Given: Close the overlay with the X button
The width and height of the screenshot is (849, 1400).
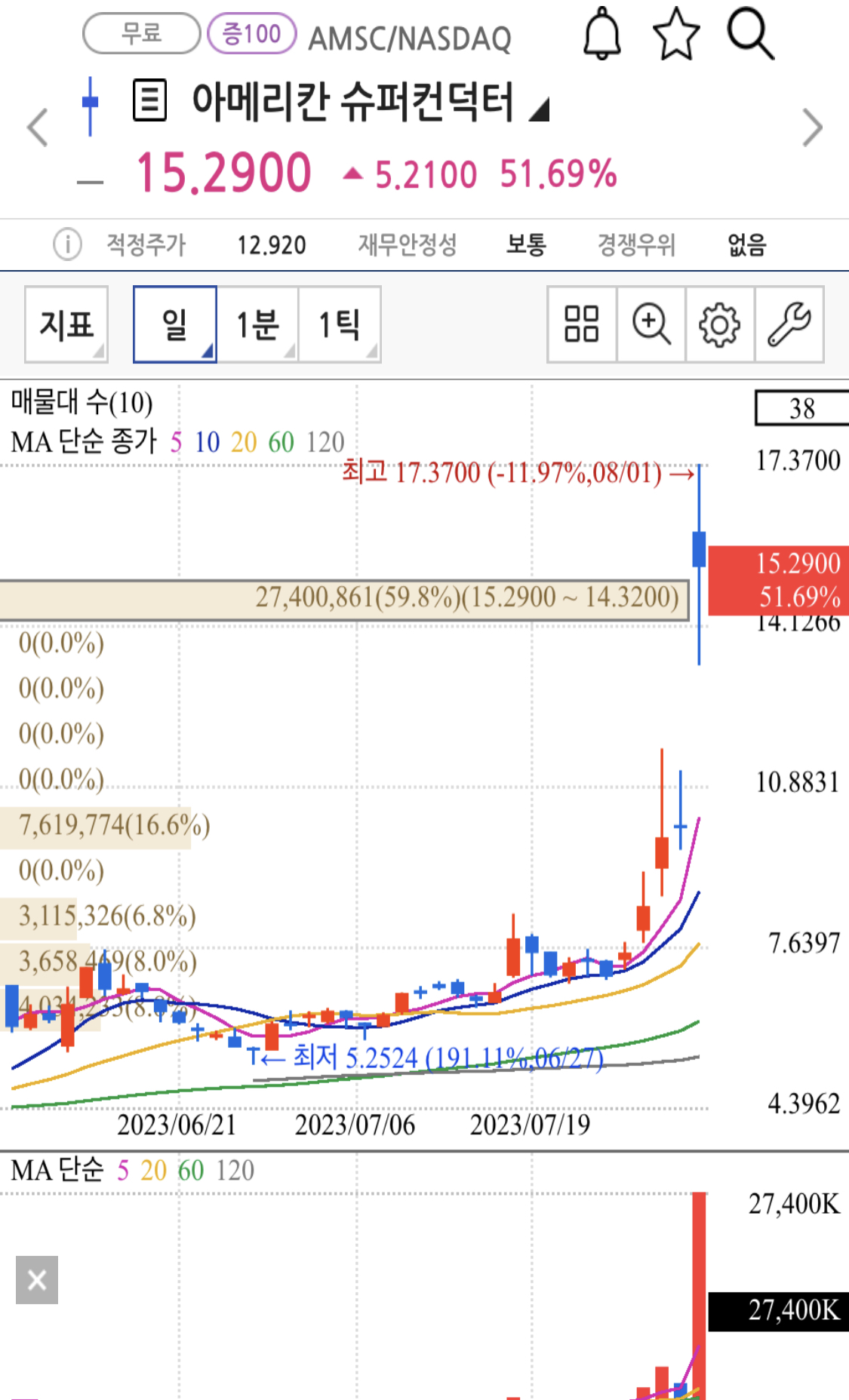Looking at the screenshot, I should click(37, 1280).
